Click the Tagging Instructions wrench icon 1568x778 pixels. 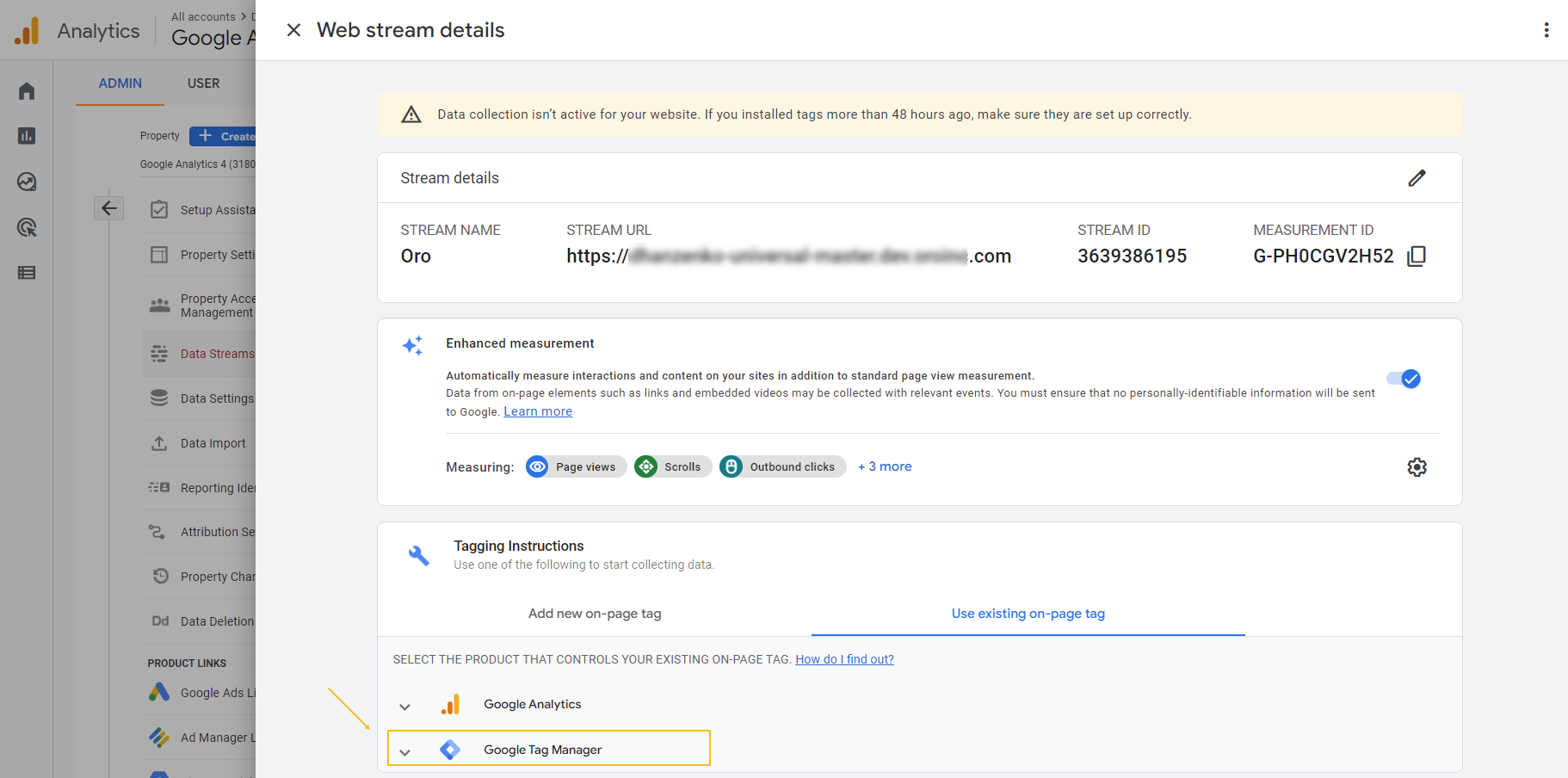coord(418,556)
